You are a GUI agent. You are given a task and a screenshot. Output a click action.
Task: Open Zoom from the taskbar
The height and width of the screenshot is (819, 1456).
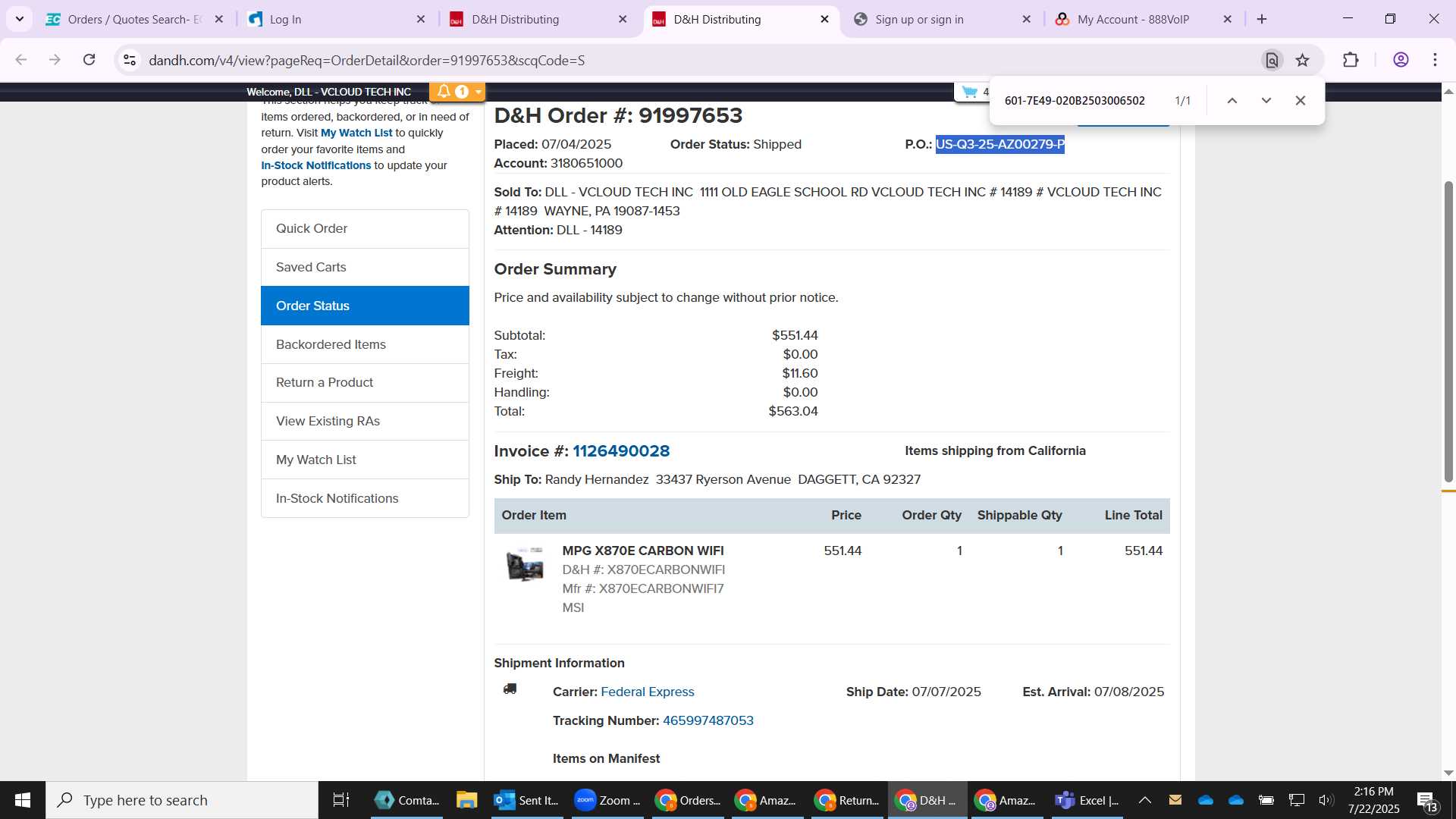pos(607,800)
